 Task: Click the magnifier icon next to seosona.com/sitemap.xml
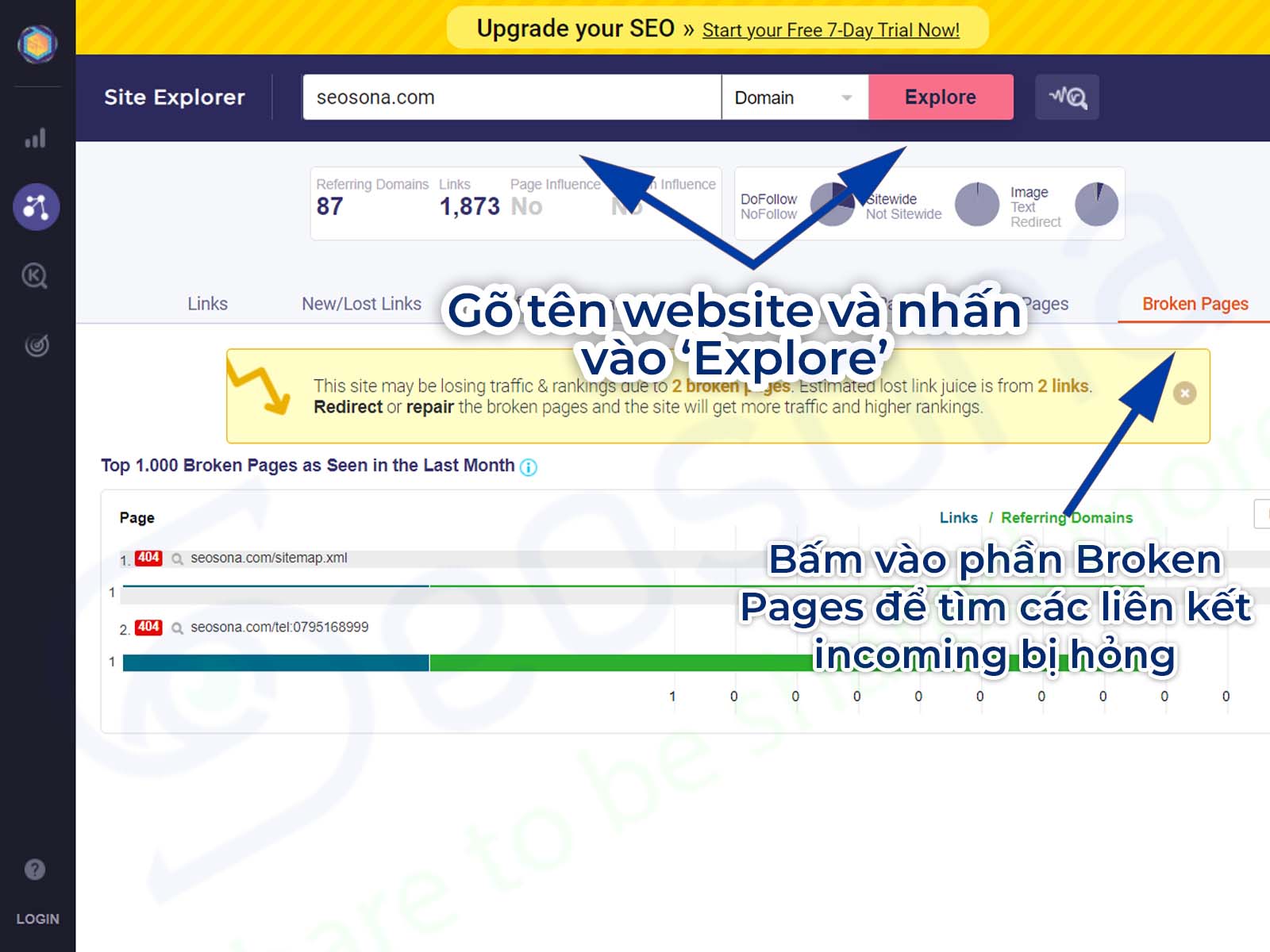[178, 559]
